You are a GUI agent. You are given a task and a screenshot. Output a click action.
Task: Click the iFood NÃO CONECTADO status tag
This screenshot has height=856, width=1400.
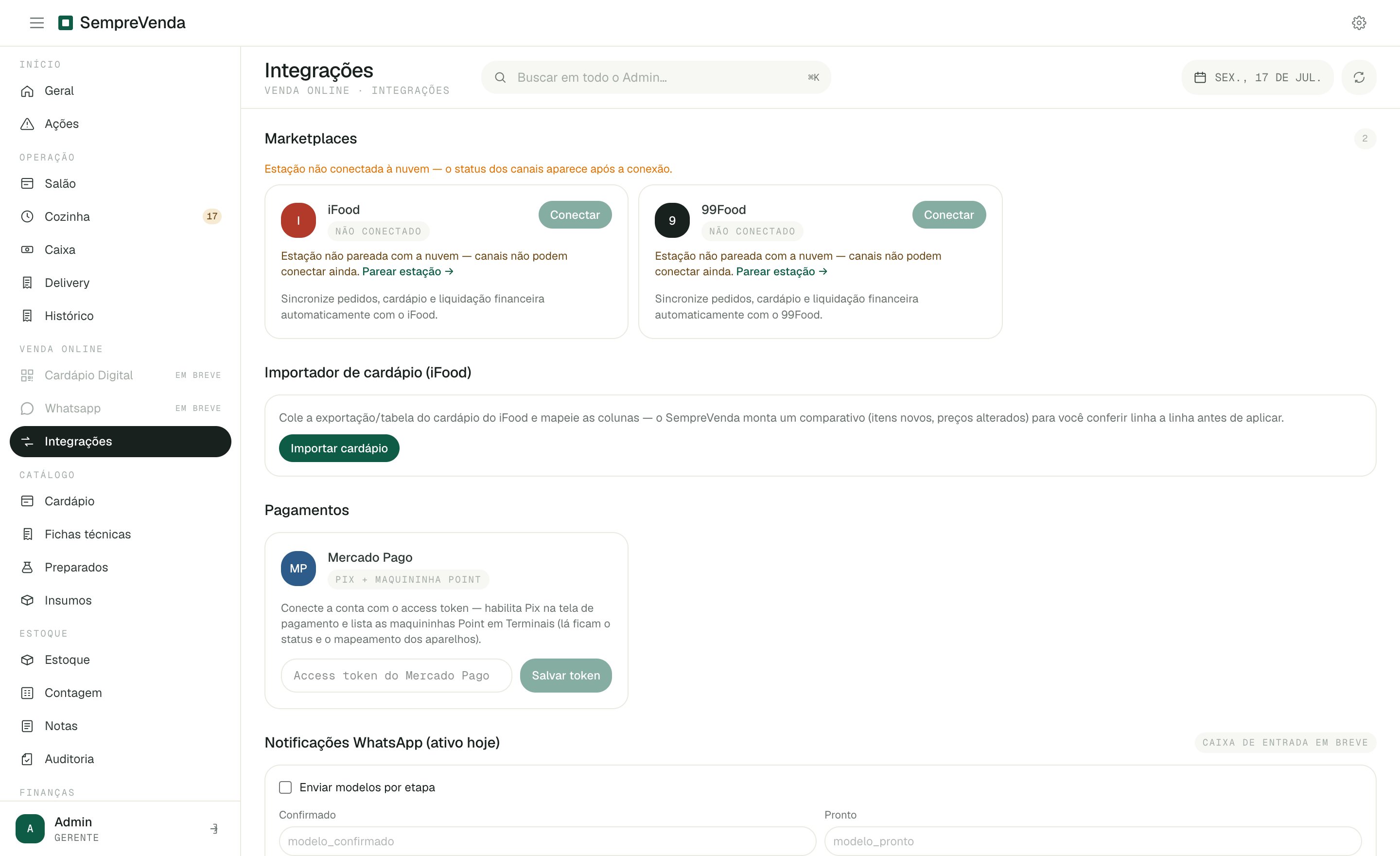pyautogui.click(x=378, y=232)
